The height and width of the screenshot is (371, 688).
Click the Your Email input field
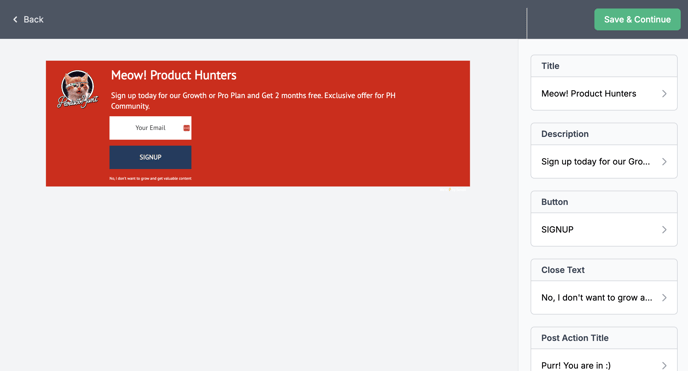tap(150, 128)
